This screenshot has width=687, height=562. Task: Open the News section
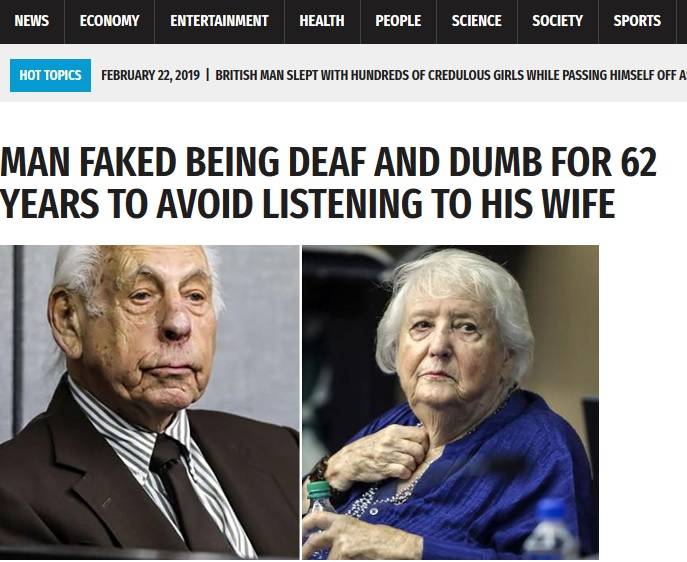[32, 21]
